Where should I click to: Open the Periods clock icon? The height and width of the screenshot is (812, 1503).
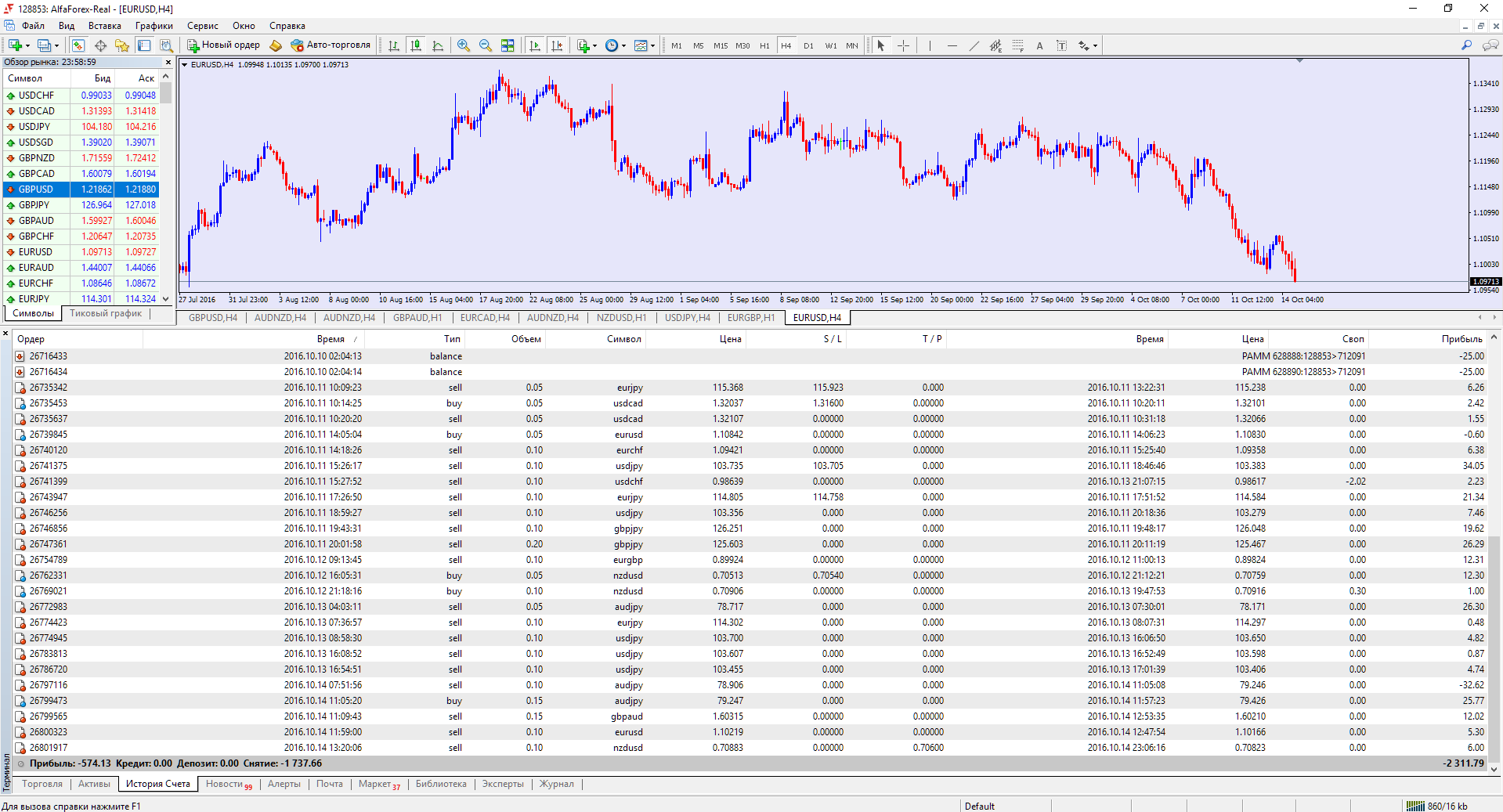coord(612,45)
